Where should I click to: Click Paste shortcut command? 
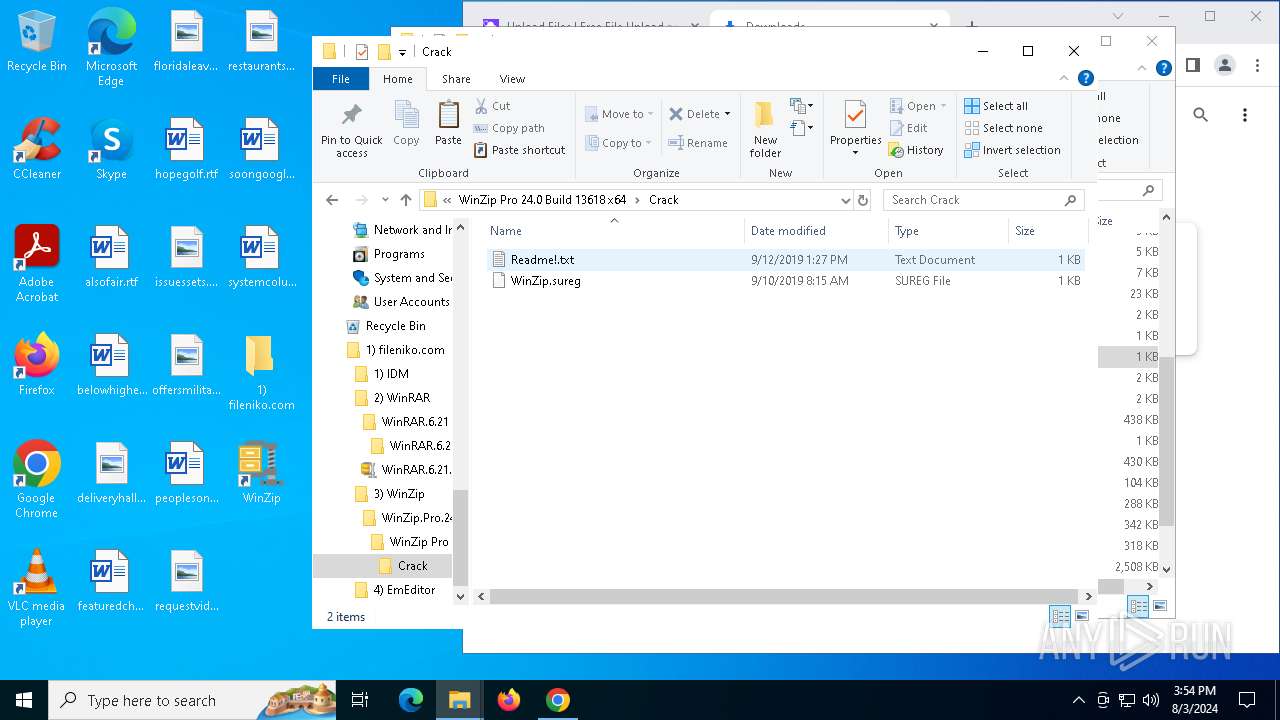[519, 150]
